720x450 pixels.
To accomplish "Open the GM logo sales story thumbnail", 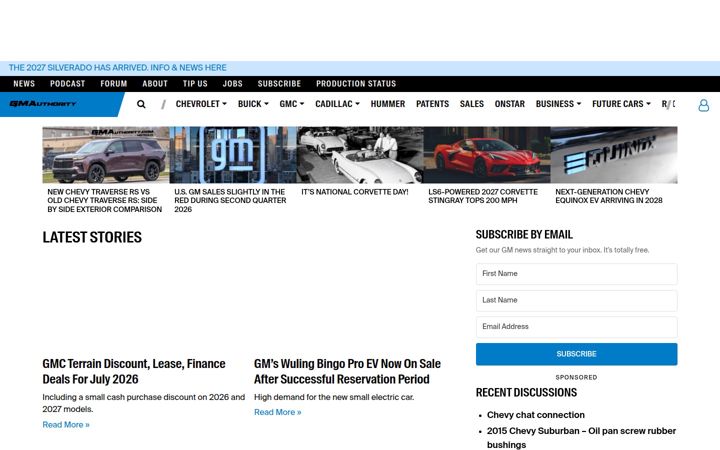I will (233, 155).
